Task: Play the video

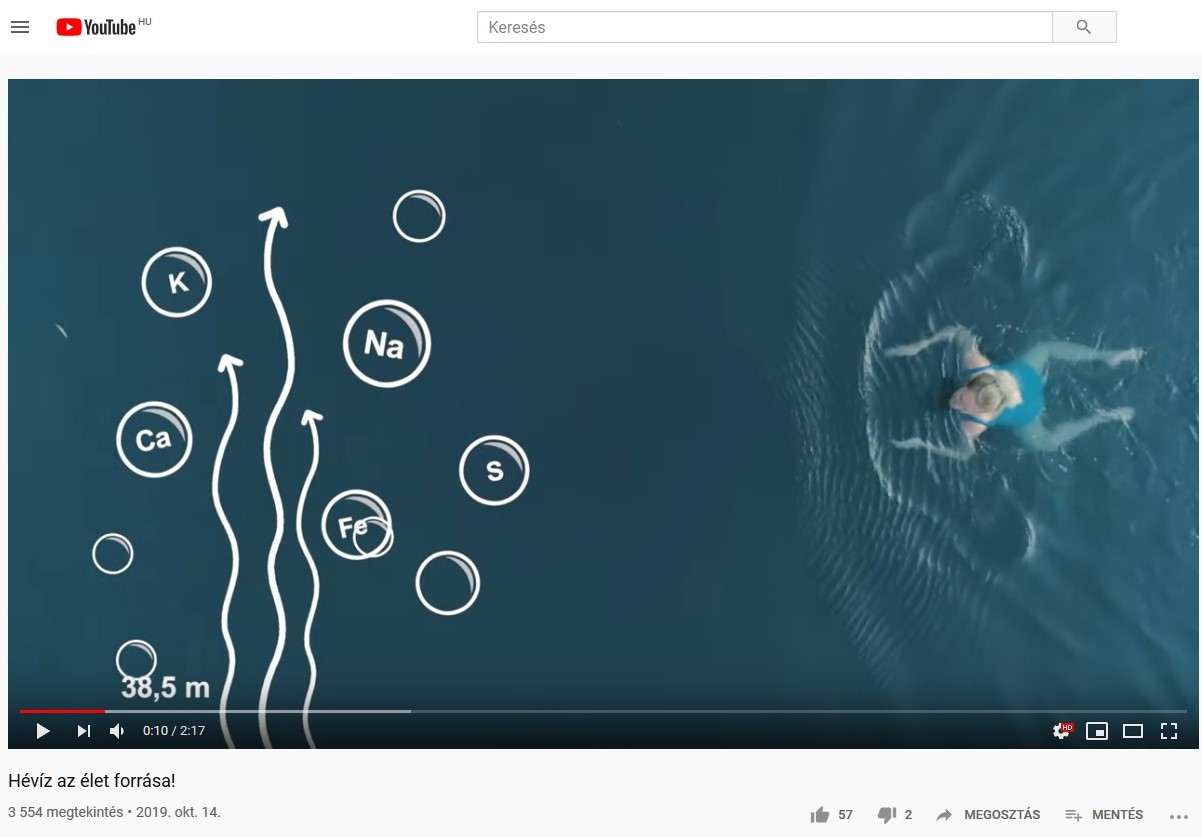Action: [43, 731]
